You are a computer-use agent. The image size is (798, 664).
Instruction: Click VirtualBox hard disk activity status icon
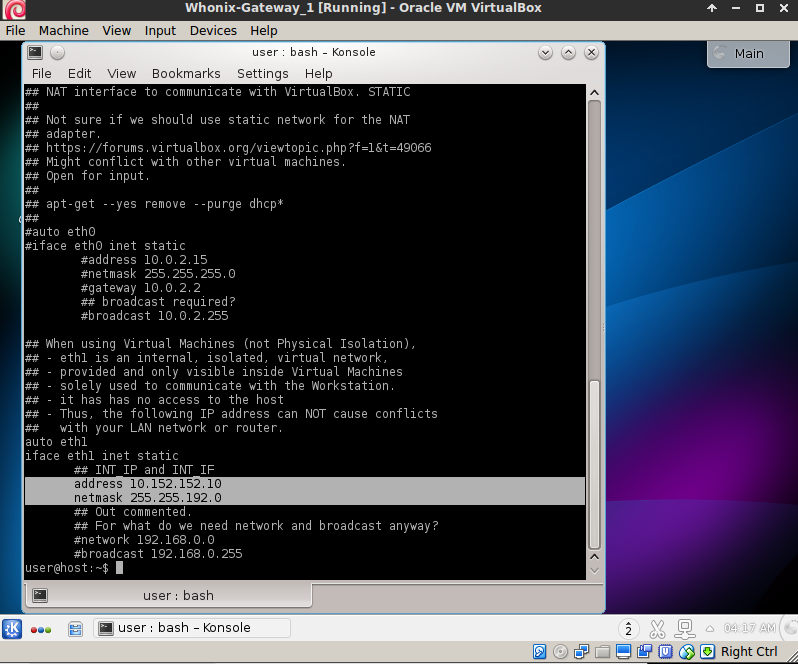pos(539,651)
